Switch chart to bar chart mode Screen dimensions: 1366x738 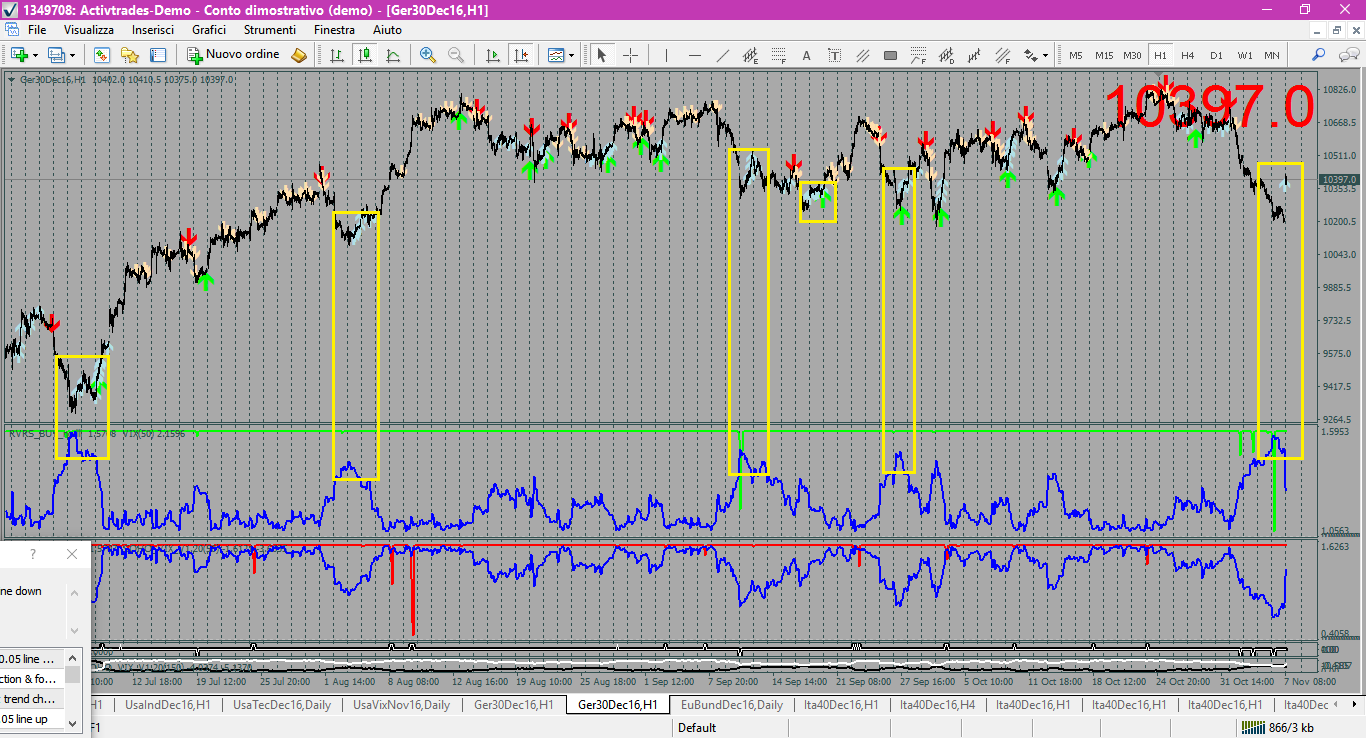pos(337,55)
